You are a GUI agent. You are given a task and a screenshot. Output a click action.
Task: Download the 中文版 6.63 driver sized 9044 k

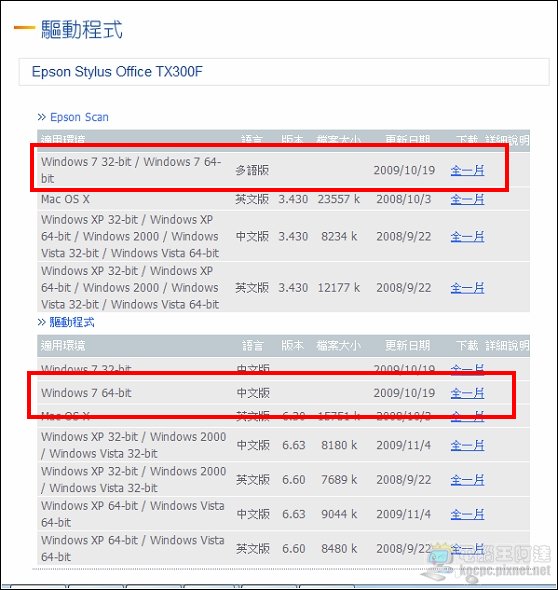point(467,514)
